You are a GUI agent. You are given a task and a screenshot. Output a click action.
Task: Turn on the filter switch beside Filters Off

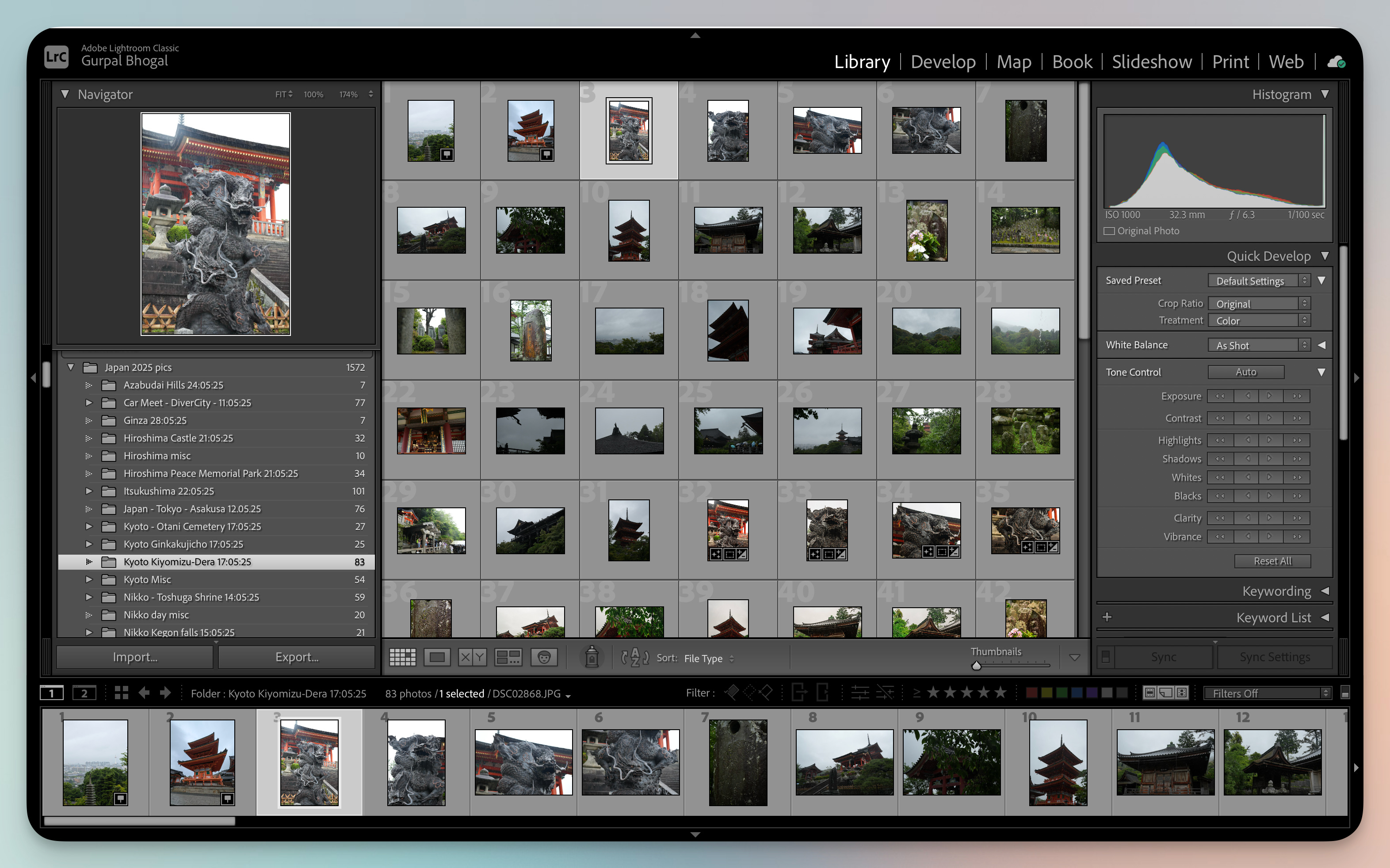point(1344,693)
